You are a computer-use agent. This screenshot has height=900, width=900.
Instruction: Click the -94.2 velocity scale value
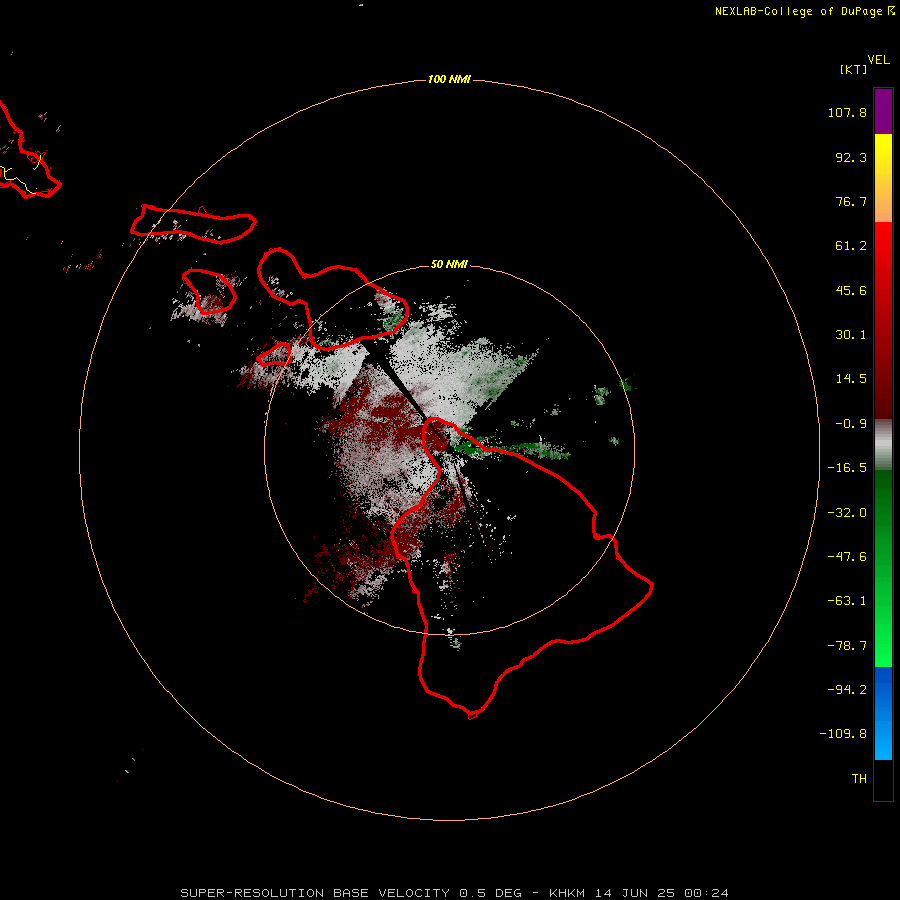click(847, 690)
